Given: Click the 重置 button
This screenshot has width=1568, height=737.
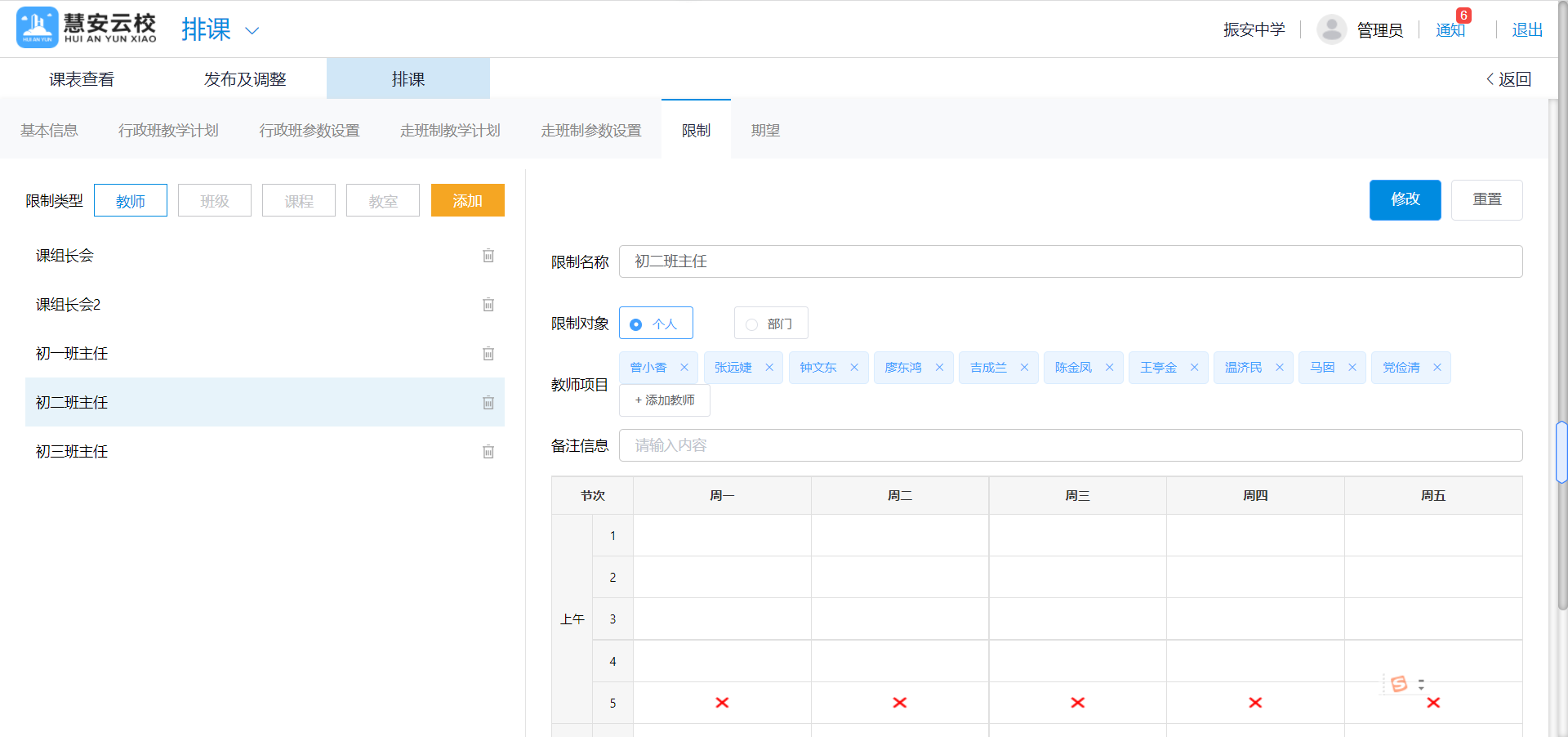Looking at the screenshot, I should pos(1487,200).
